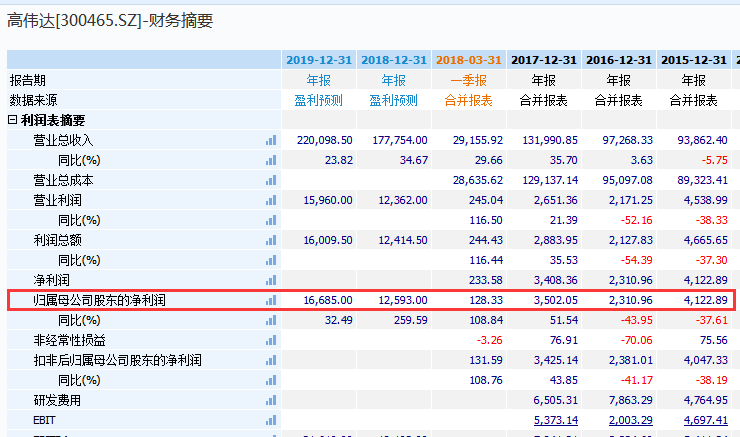Image resolution: width=740 pixels, height=437 pixels.
Task: Click operating profit value 15,960.00
Action: click(328, 200)
